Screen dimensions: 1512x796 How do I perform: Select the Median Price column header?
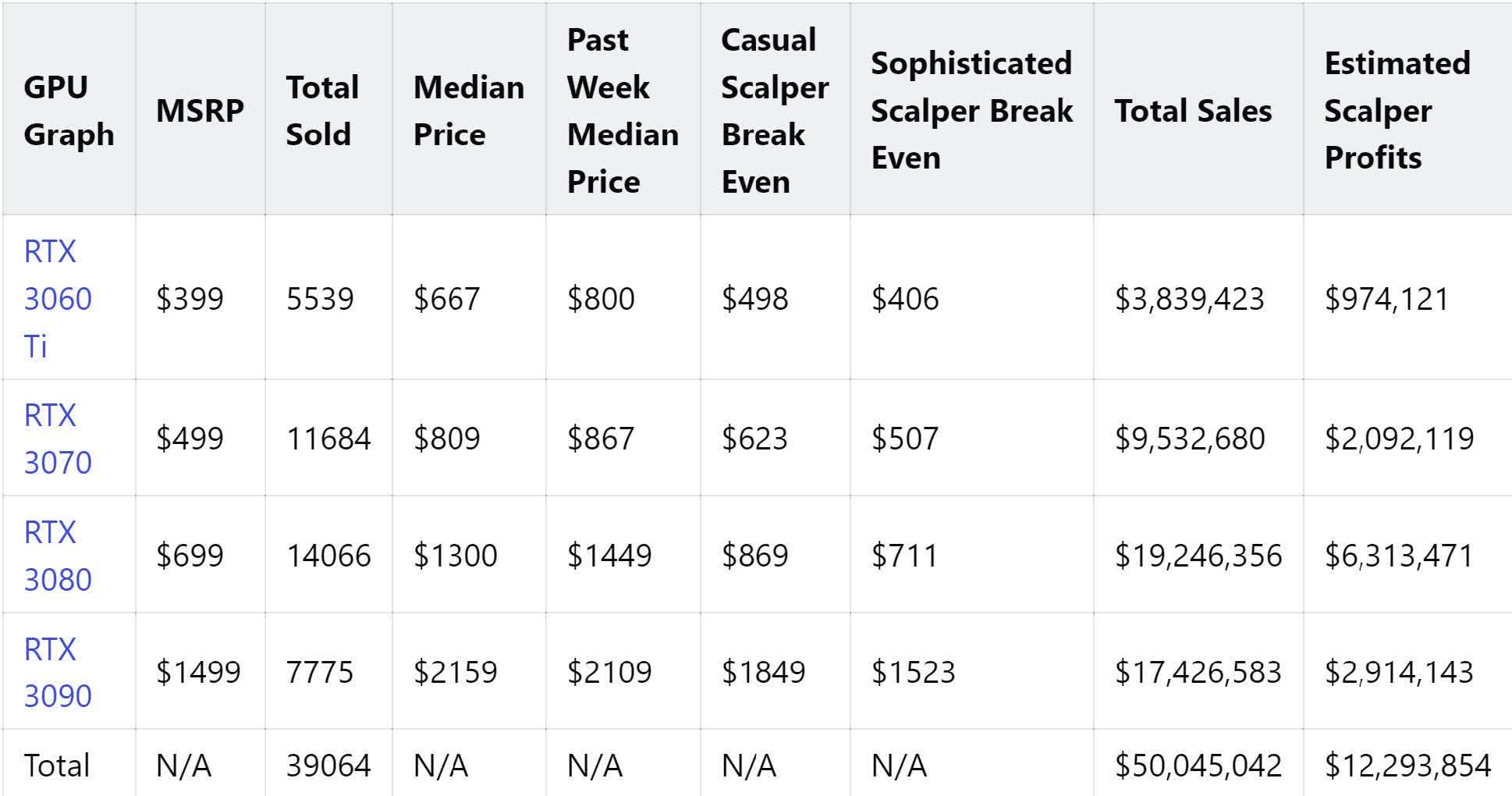point(468,111)
